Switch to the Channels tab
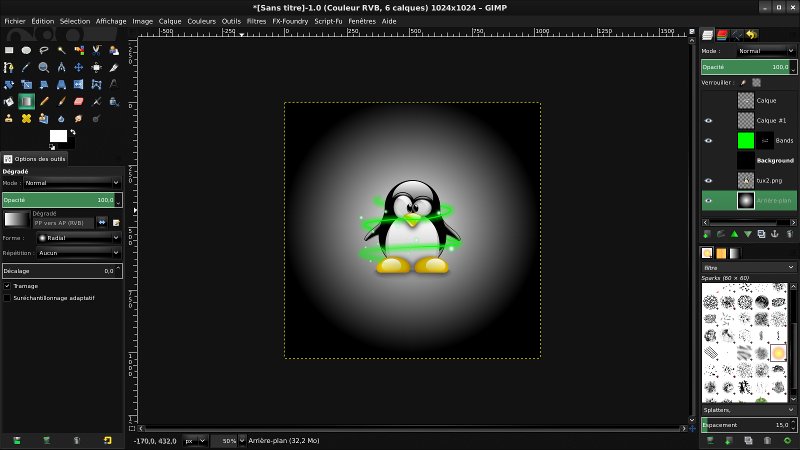Screen dimensions: 800x450 click(721, 35)
